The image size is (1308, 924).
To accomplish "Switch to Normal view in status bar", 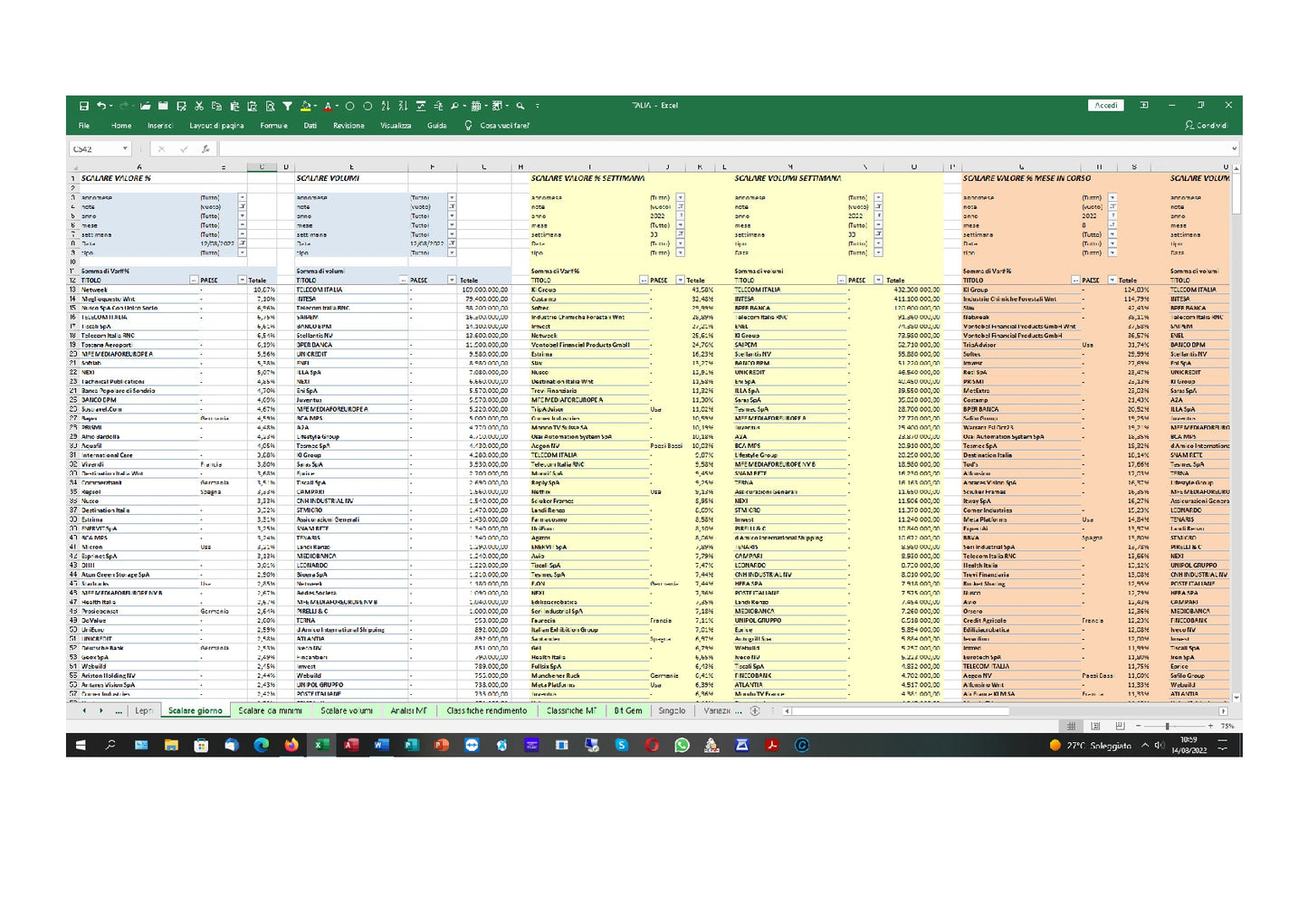I will (x=1072, y=726).
